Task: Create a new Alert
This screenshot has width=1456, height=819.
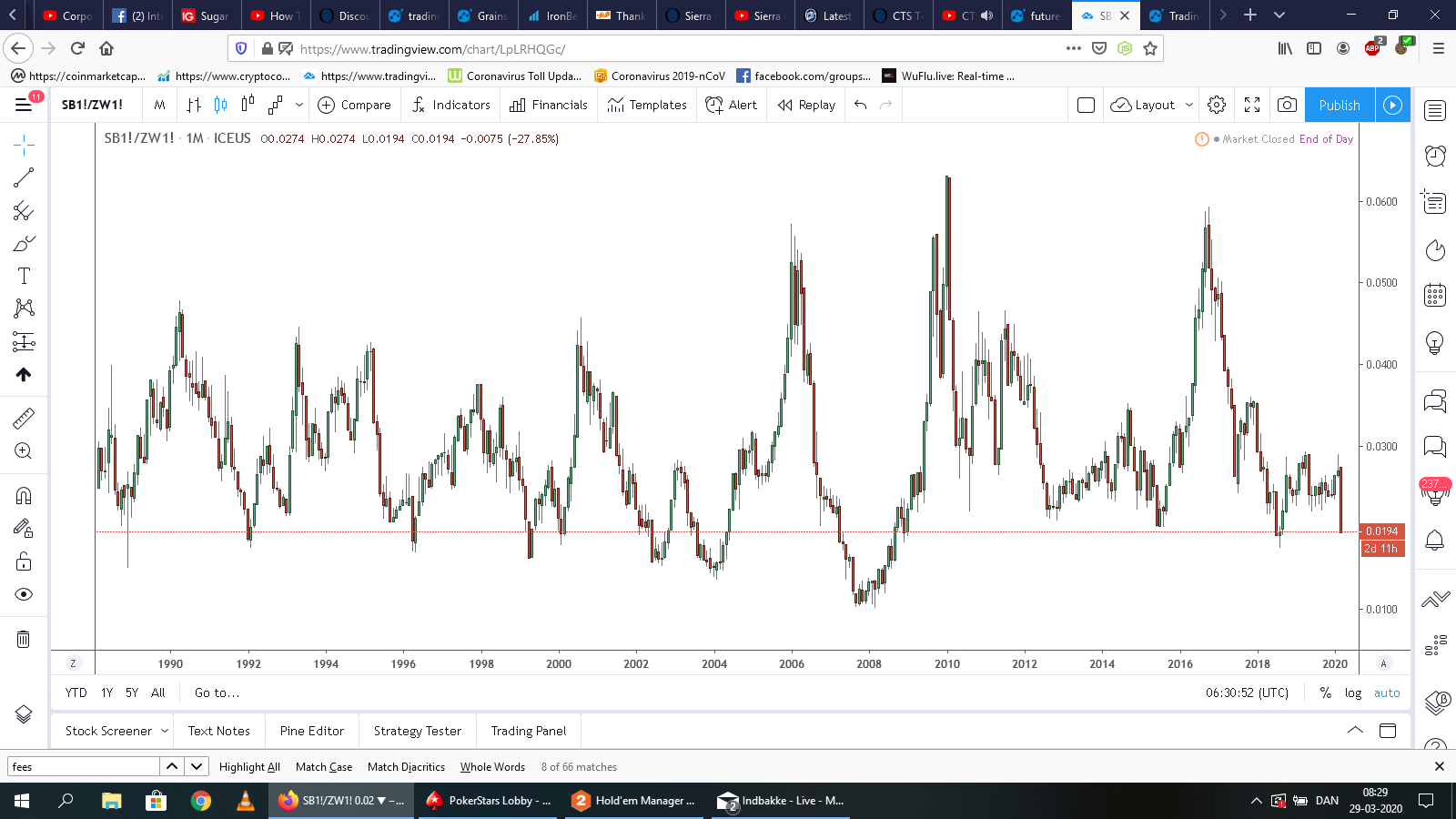Action: (732, 106)
